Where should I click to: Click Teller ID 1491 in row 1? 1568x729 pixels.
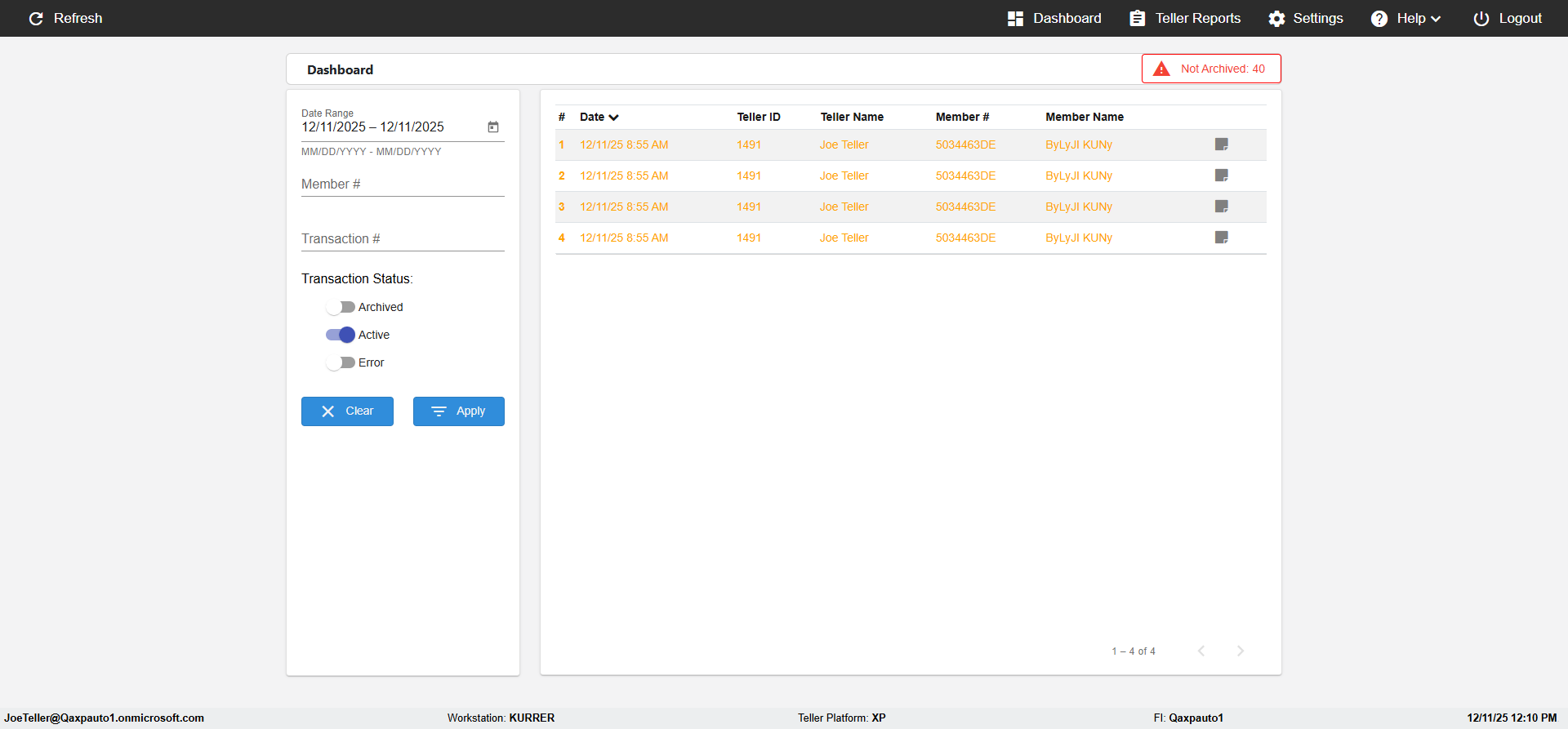(749, 144)
